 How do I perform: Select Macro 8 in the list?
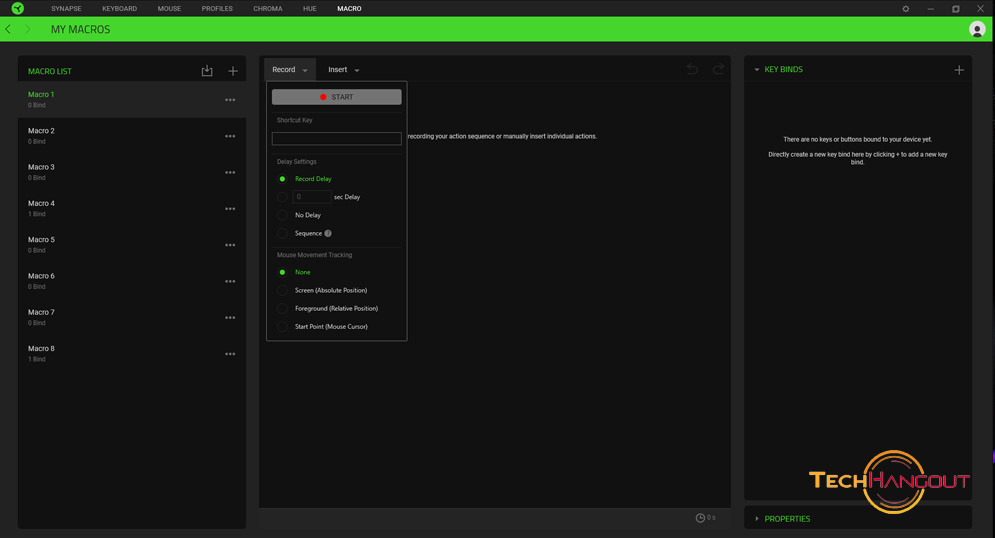click(x=132, y=353)
